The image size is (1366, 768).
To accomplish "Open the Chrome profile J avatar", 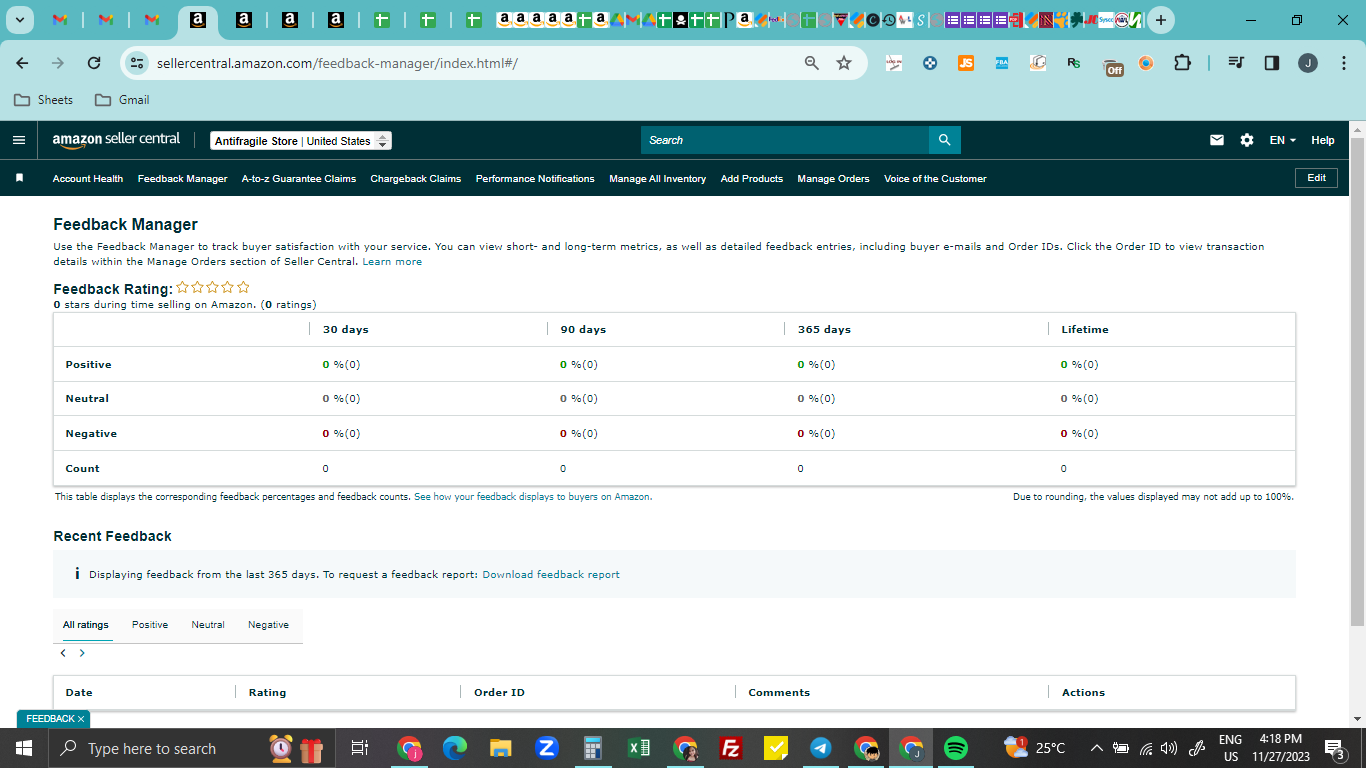I will point(1308,63).
